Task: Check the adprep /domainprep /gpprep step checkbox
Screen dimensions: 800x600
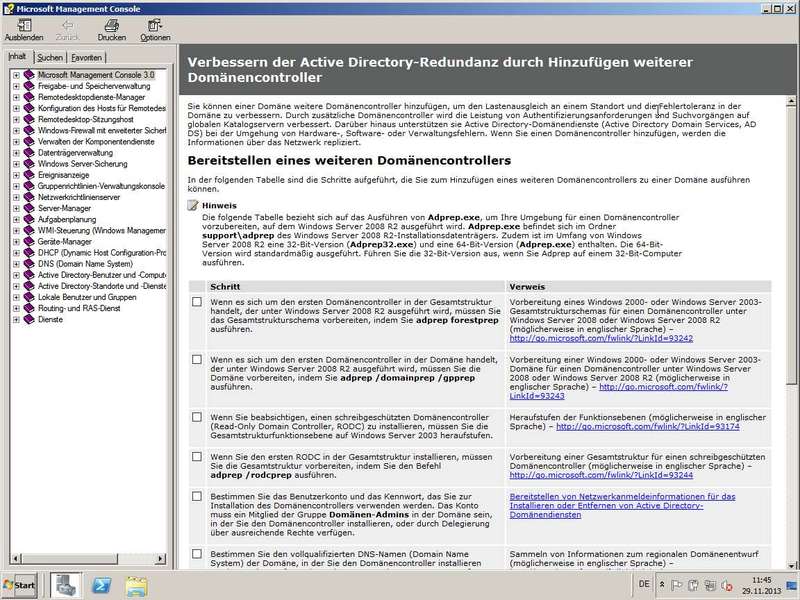Action: point(197,360)
